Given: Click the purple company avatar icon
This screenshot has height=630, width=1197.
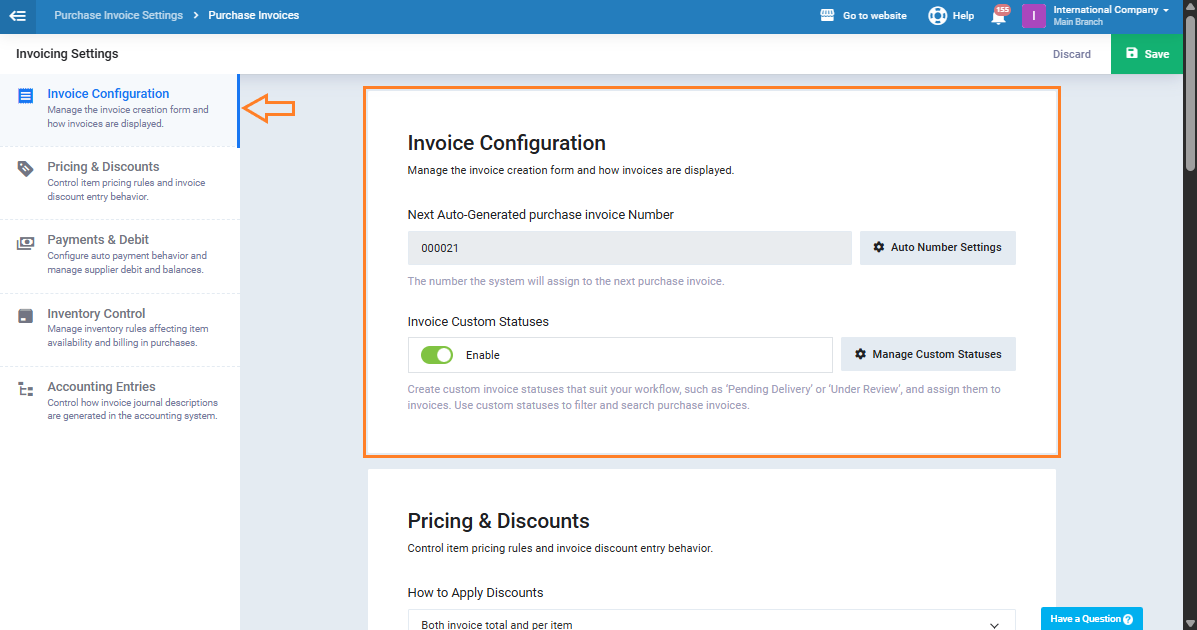Looking at the screenshot, I should click(1033, 16).
